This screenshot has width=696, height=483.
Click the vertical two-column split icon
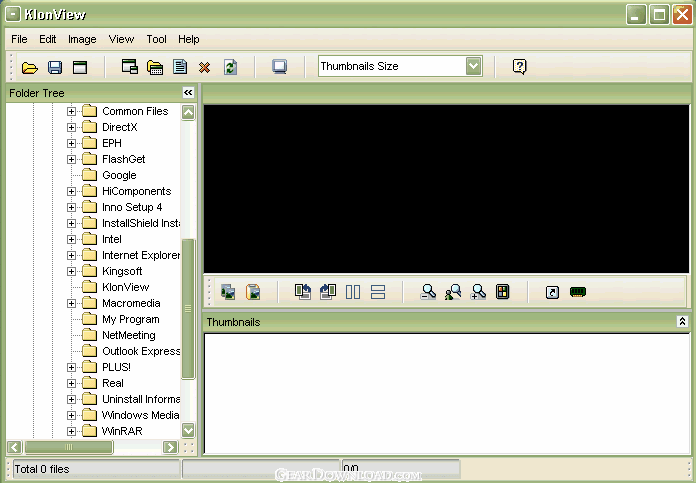point(353,292)
